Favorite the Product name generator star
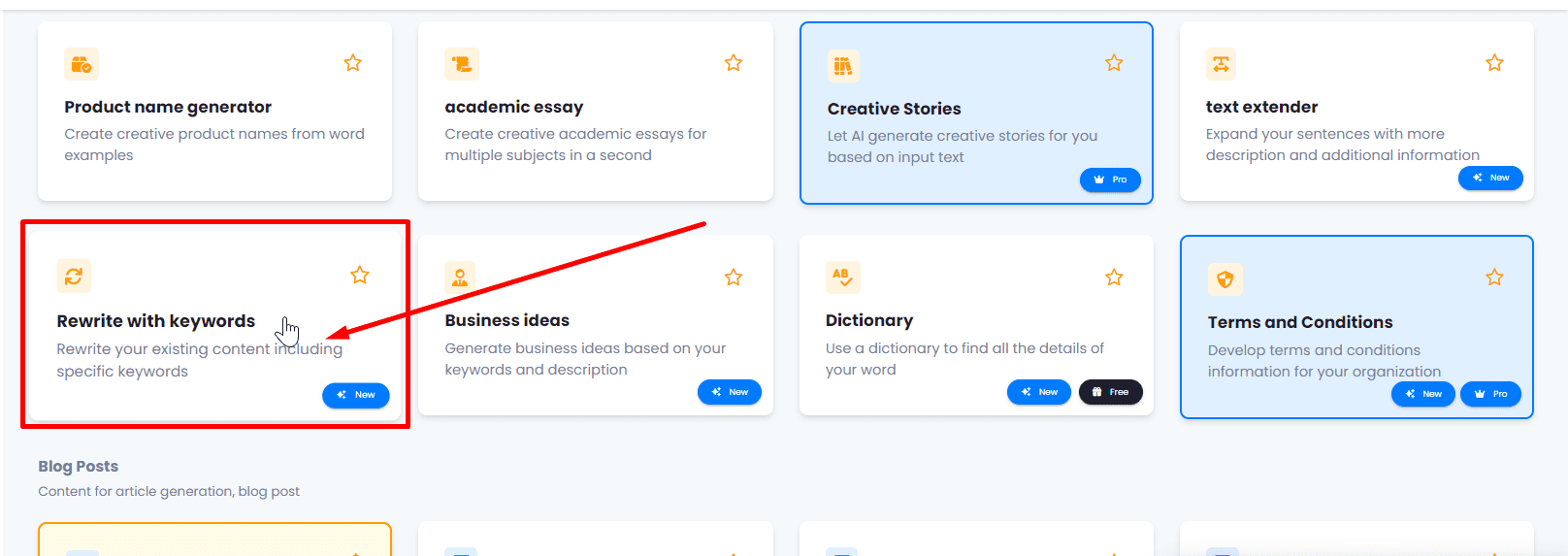The height and width of the screenshot is (556, 1568). click(x=353, y=63)
